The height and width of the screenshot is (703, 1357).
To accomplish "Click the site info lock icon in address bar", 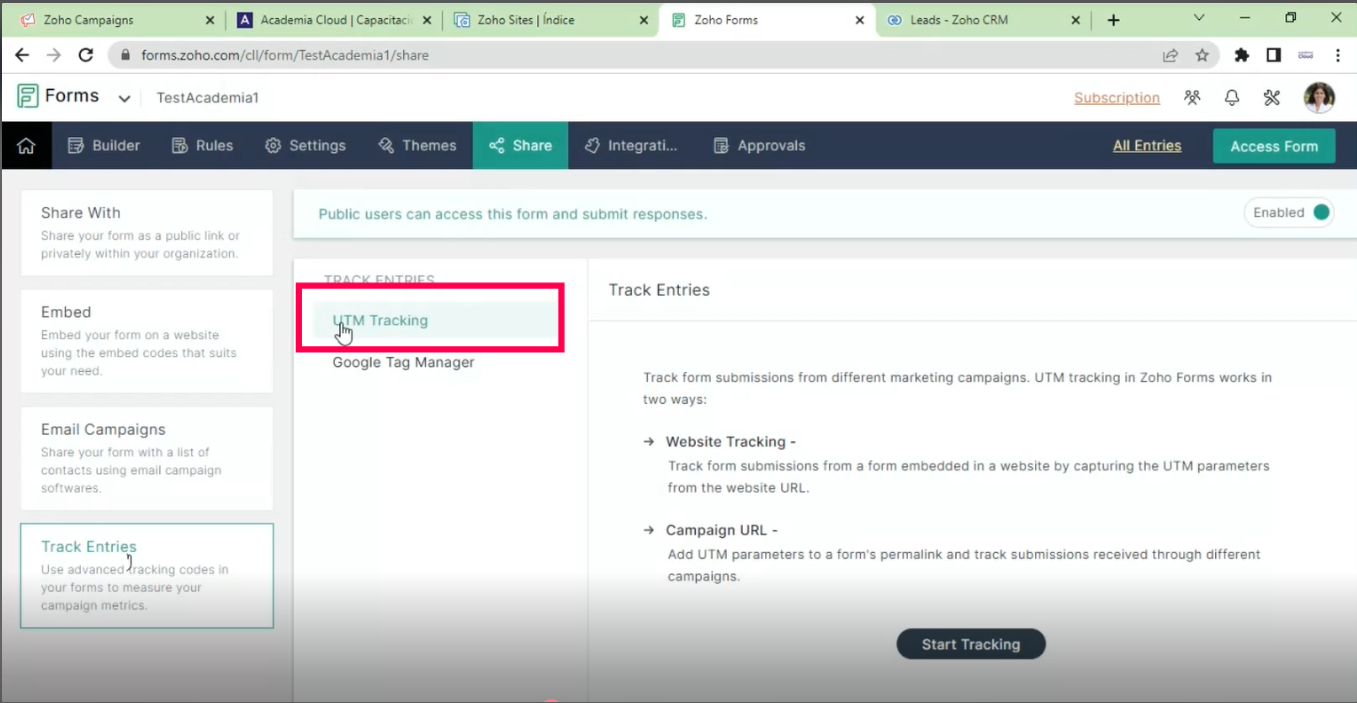I will click(126, 56).
